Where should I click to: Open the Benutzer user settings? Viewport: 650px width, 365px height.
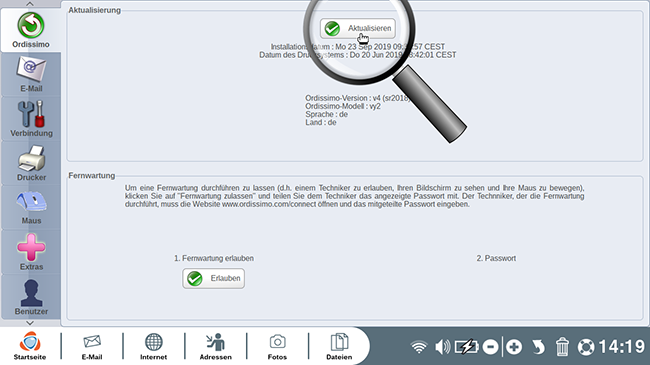pyautogui.click(x=31, y=297)
